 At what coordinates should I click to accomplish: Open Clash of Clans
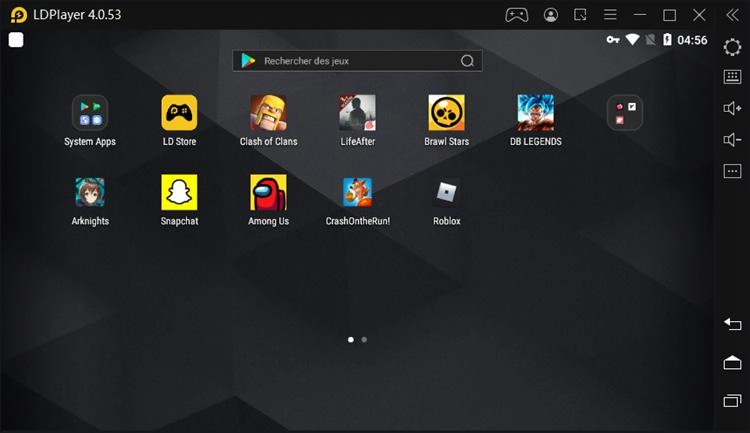[x=268, y=113]
